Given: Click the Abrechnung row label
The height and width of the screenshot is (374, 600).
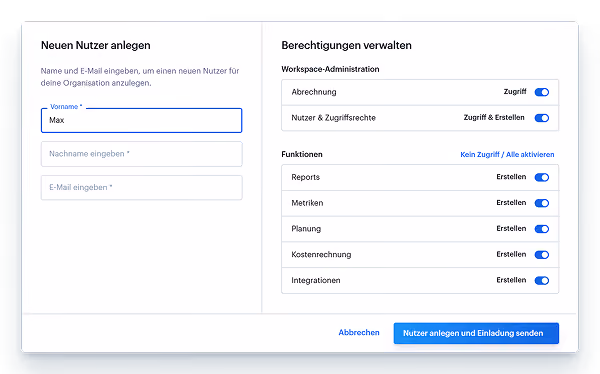Looking at the screenshot, I should point(314,92).
